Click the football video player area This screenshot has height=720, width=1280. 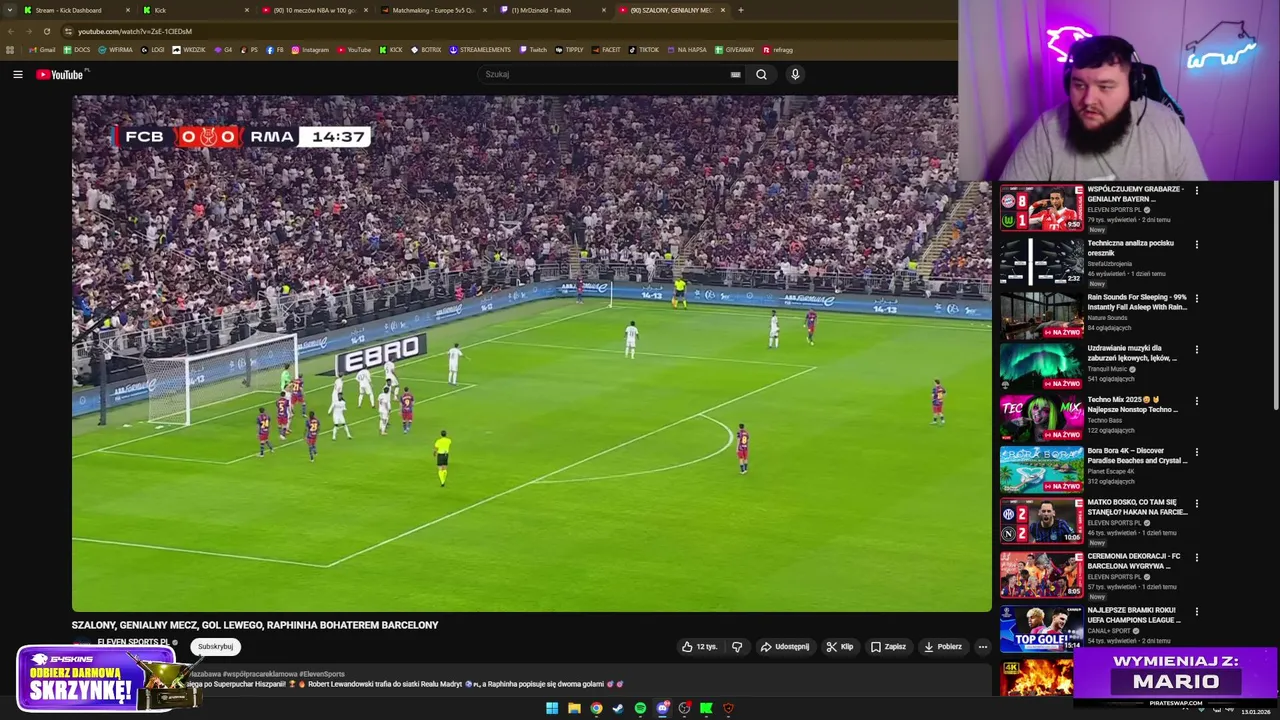531,353
